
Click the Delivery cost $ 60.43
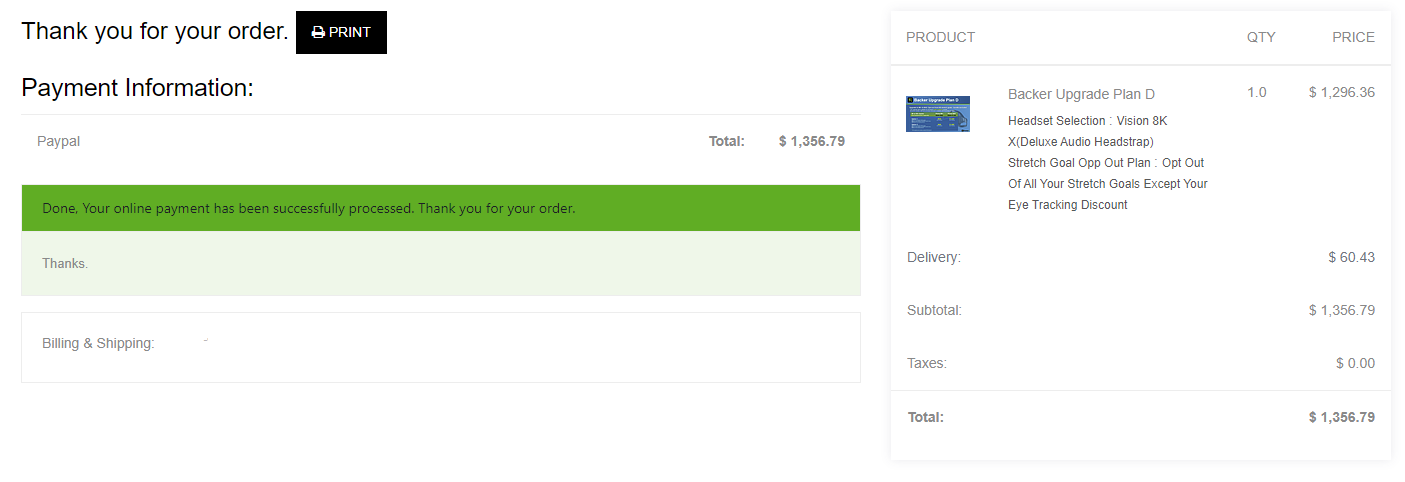coord(1351,257)
